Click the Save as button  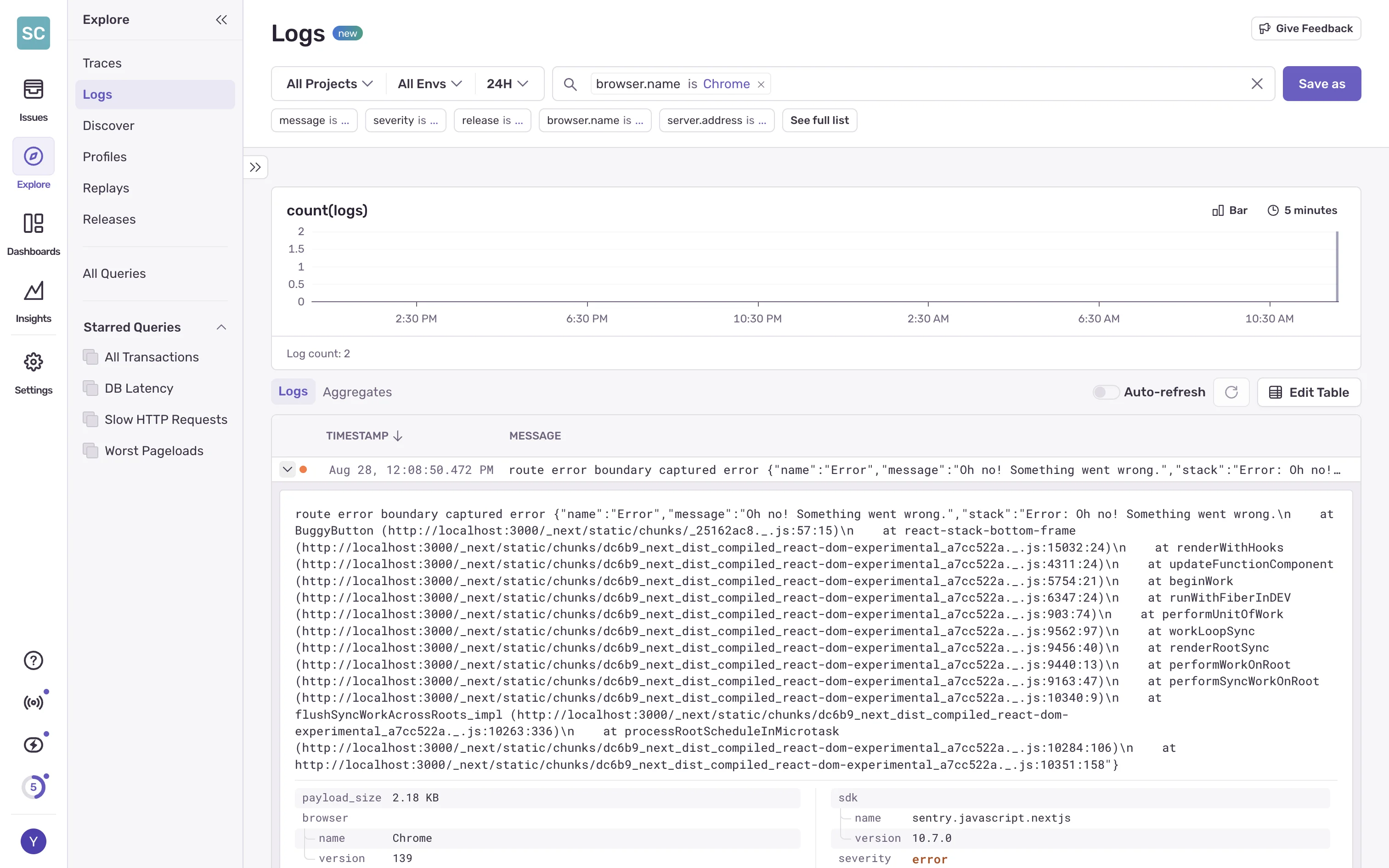(x=1321, y=83)
